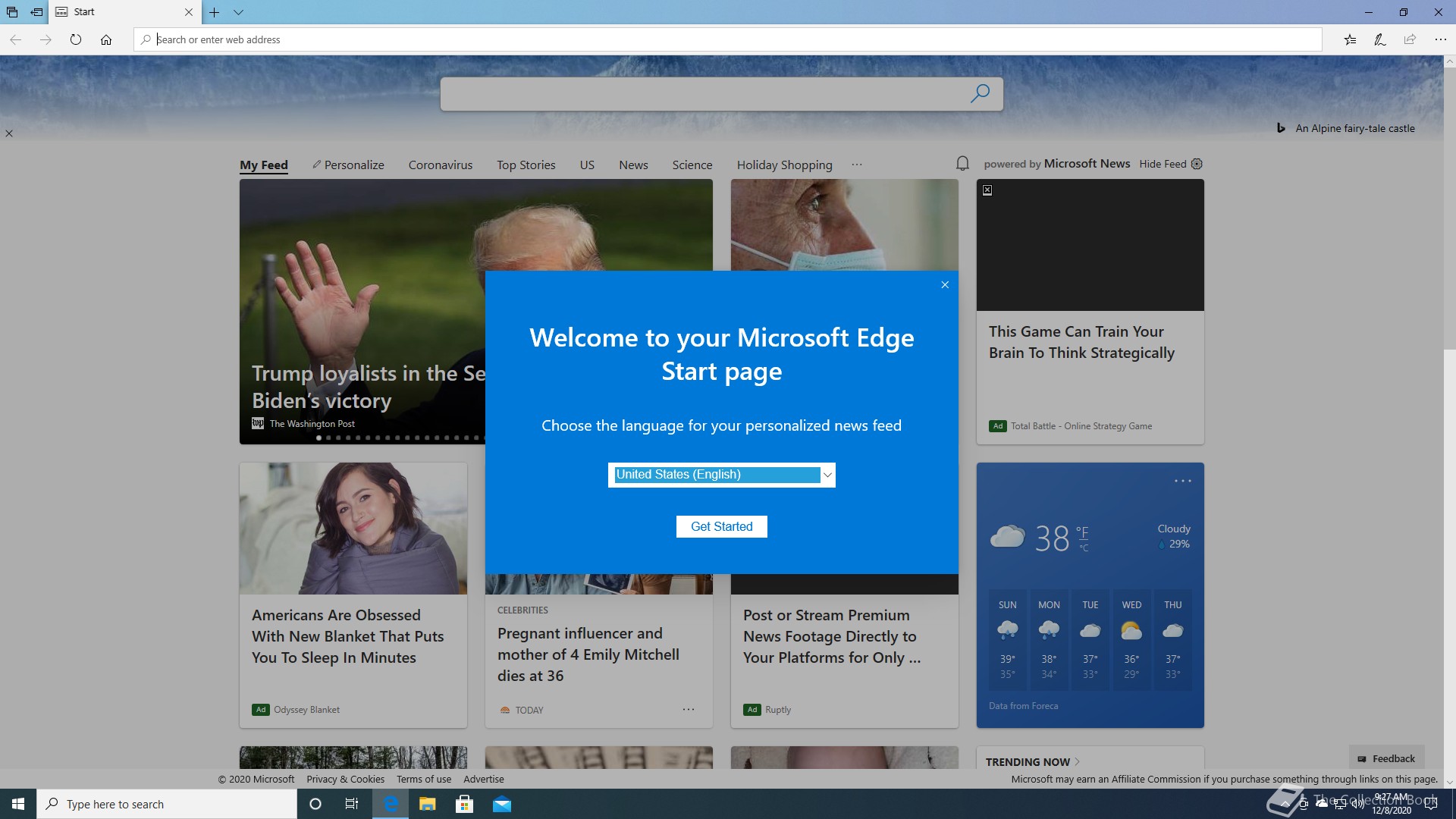This screenshot has height=819, width=1456.
Task: Click the Feedback button
Action: coord(1386,758)
